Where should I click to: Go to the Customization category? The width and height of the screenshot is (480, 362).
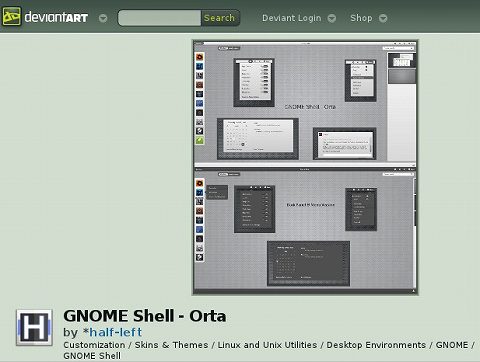(x=94, y=345)
